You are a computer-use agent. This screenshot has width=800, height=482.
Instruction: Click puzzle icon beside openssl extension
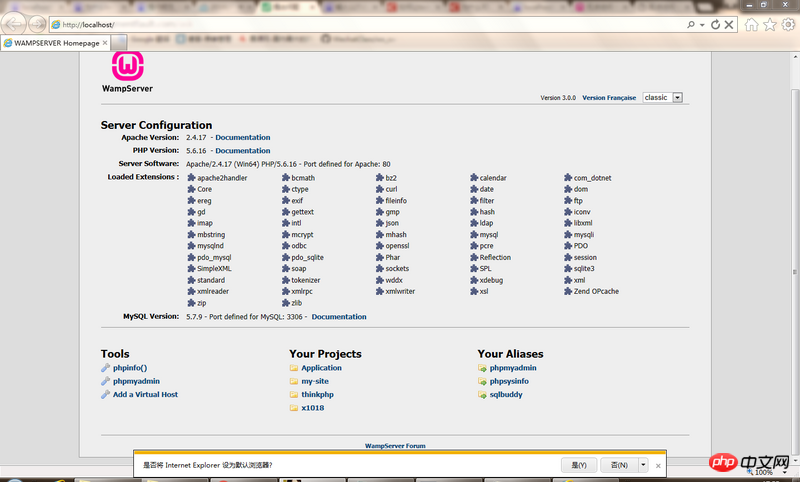pyautogui.click(x=380, y=246)
